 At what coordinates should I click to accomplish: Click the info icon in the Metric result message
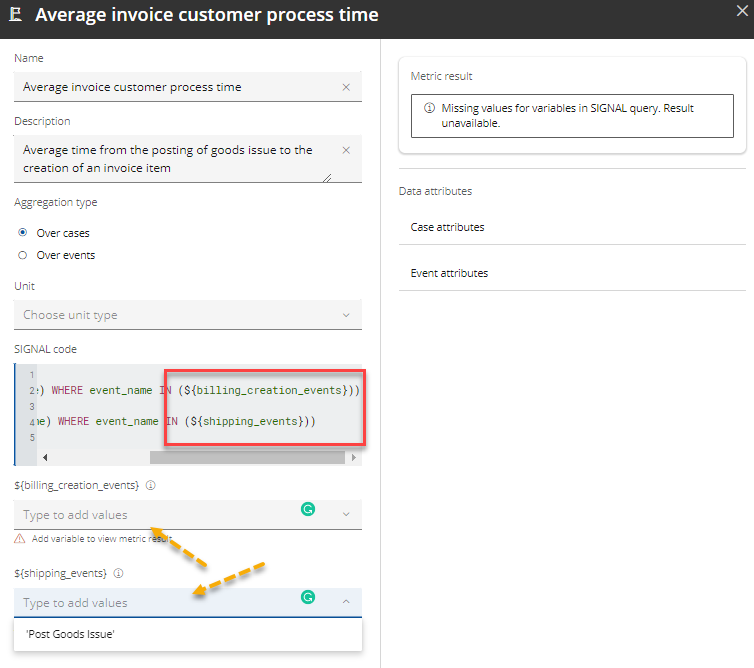pyautogui.click(x=429, y=108)
